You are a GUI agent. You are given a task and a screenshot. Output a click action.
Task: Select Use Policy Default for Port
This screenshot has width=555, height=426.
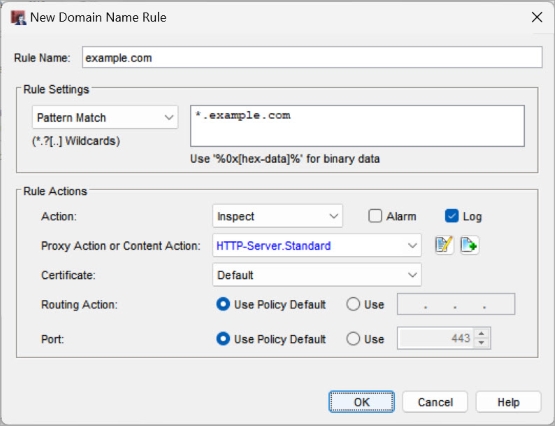223,339
